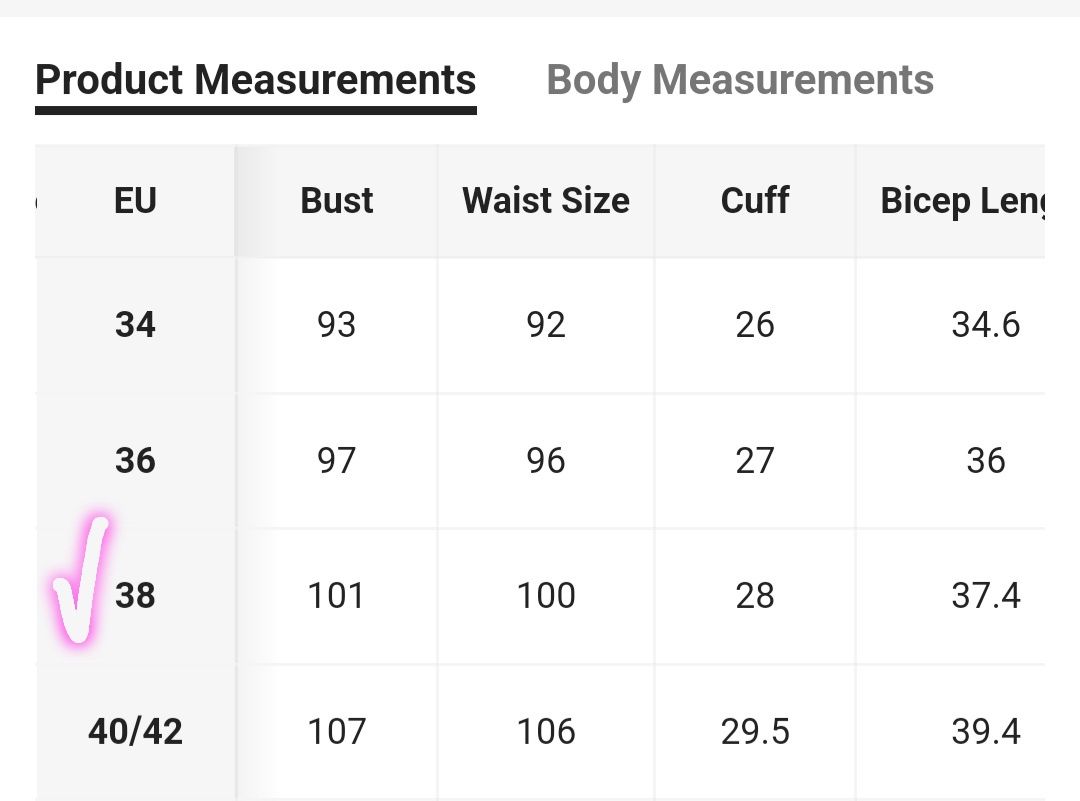The width and height of the screenshot is (1080, 801).
Task: Click the waist value 96 cell
Action: (546, 460)
